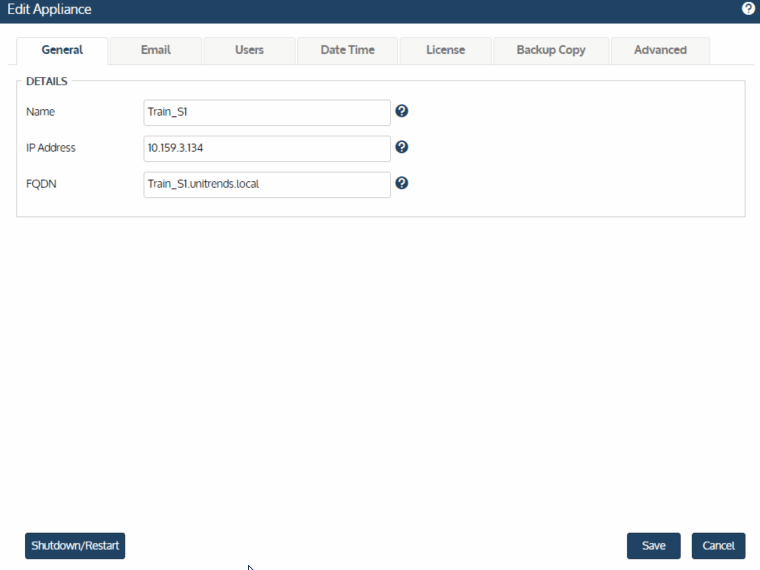Viewport: 760px width, 570px height.
Task: Click the Shutdown/Restart button
Action: (x=75, y=546)
